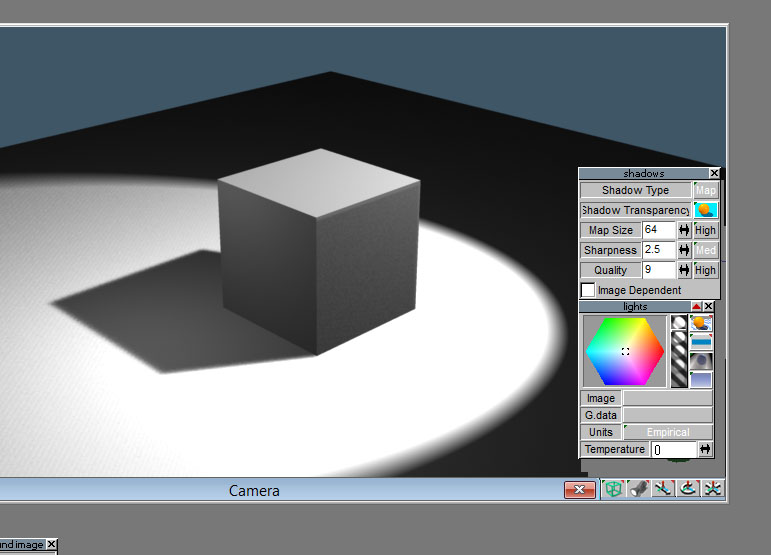This screenshot has height=555, width=771.
Task: Toggle the Med sharpness preset
Action: pos(706,250)
